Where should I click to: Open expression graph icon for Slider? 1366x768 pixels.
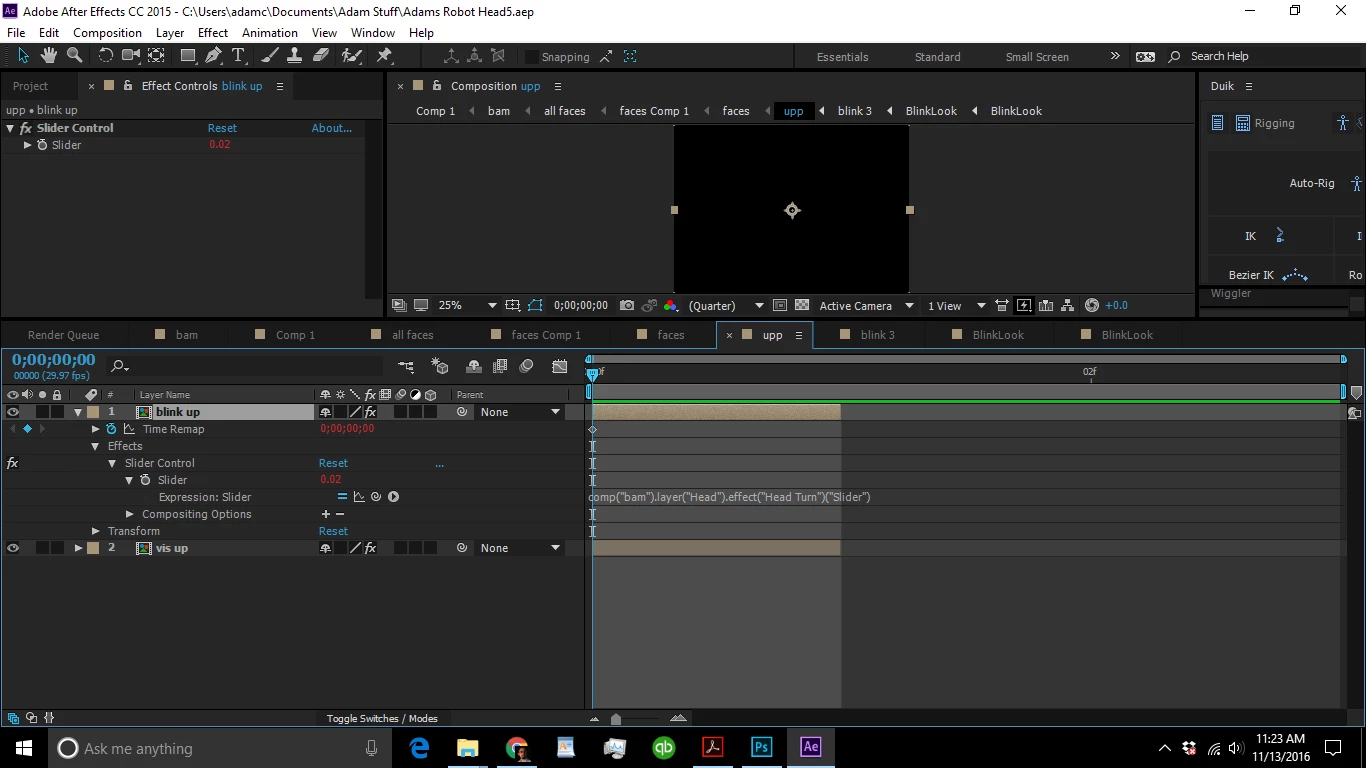[359, 497]
